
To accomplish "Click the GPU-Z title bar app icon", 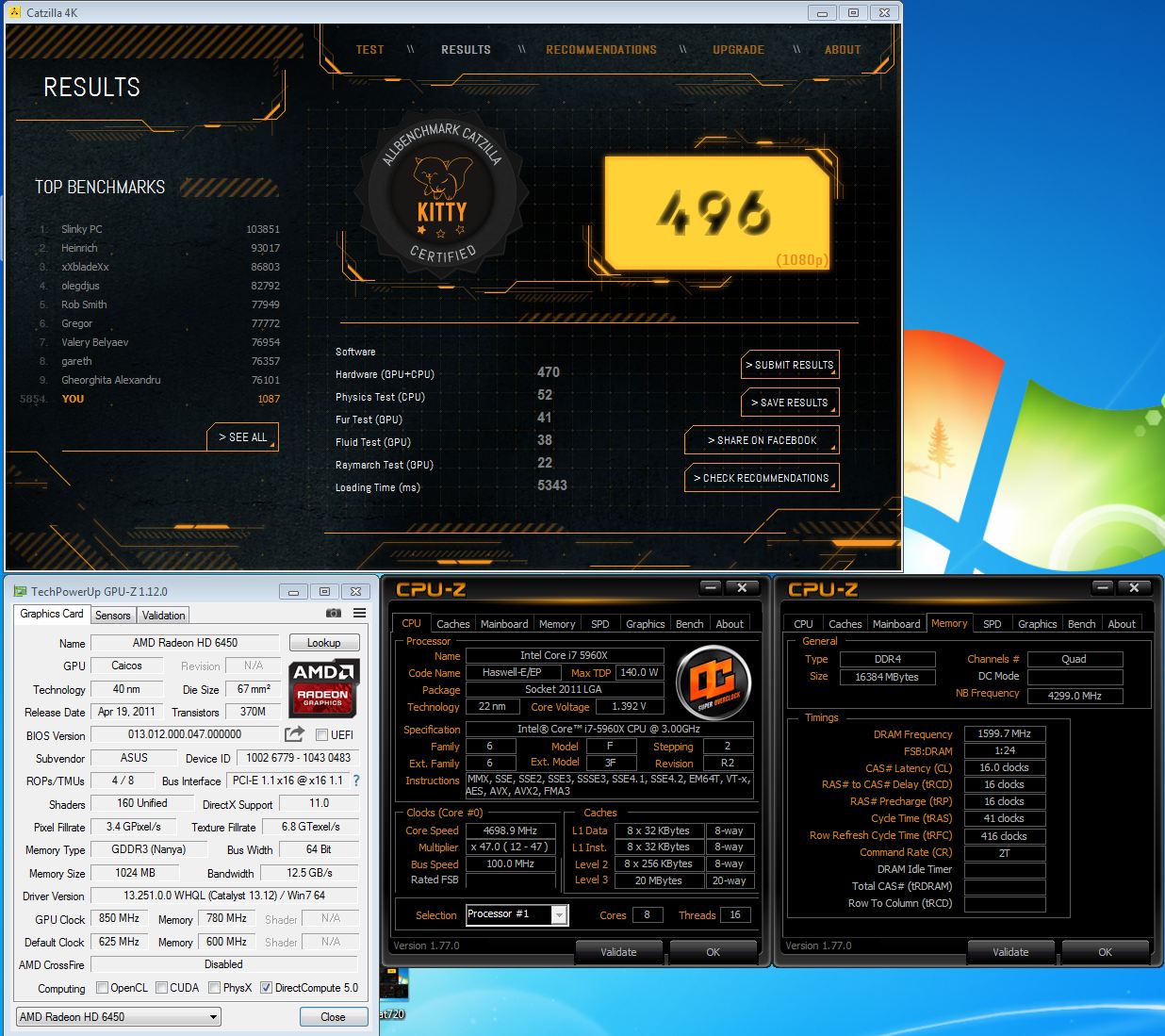I will point(20,592).
